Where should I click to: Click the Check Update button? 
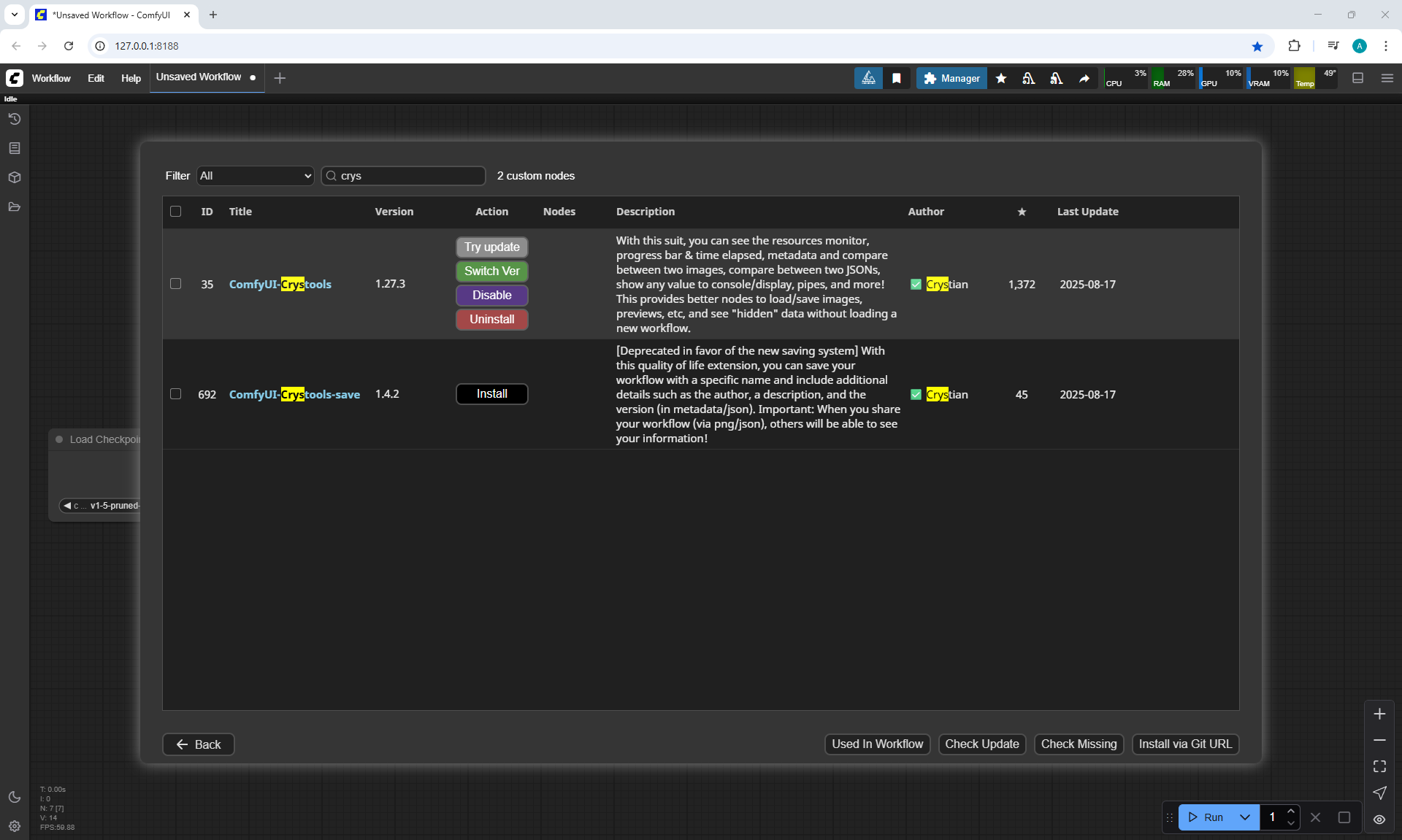point(981,744)
